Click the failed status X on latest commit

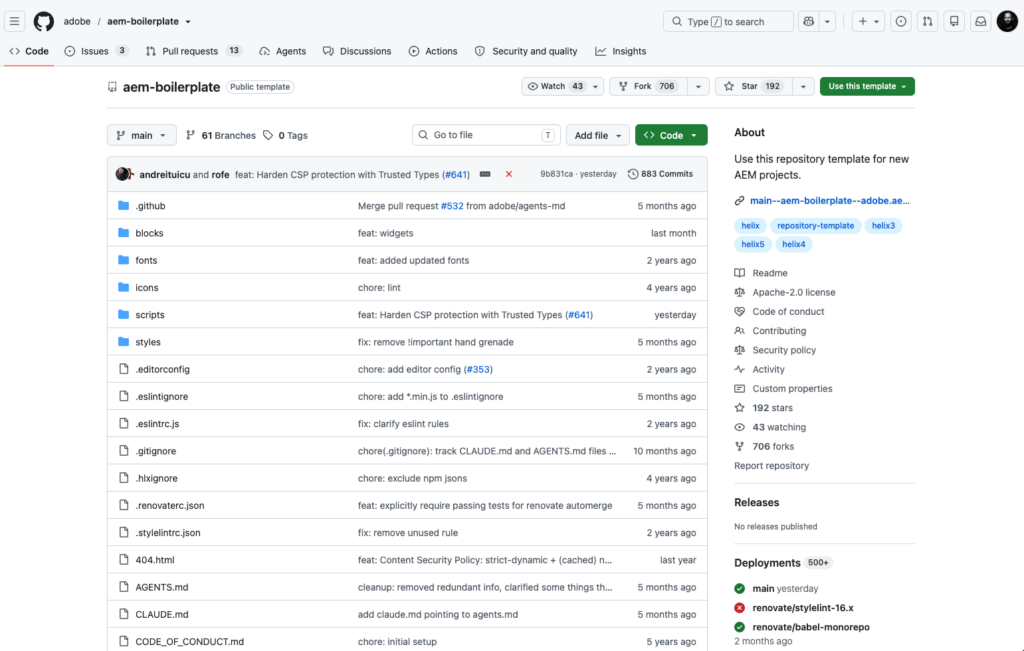tap(509, 174)
